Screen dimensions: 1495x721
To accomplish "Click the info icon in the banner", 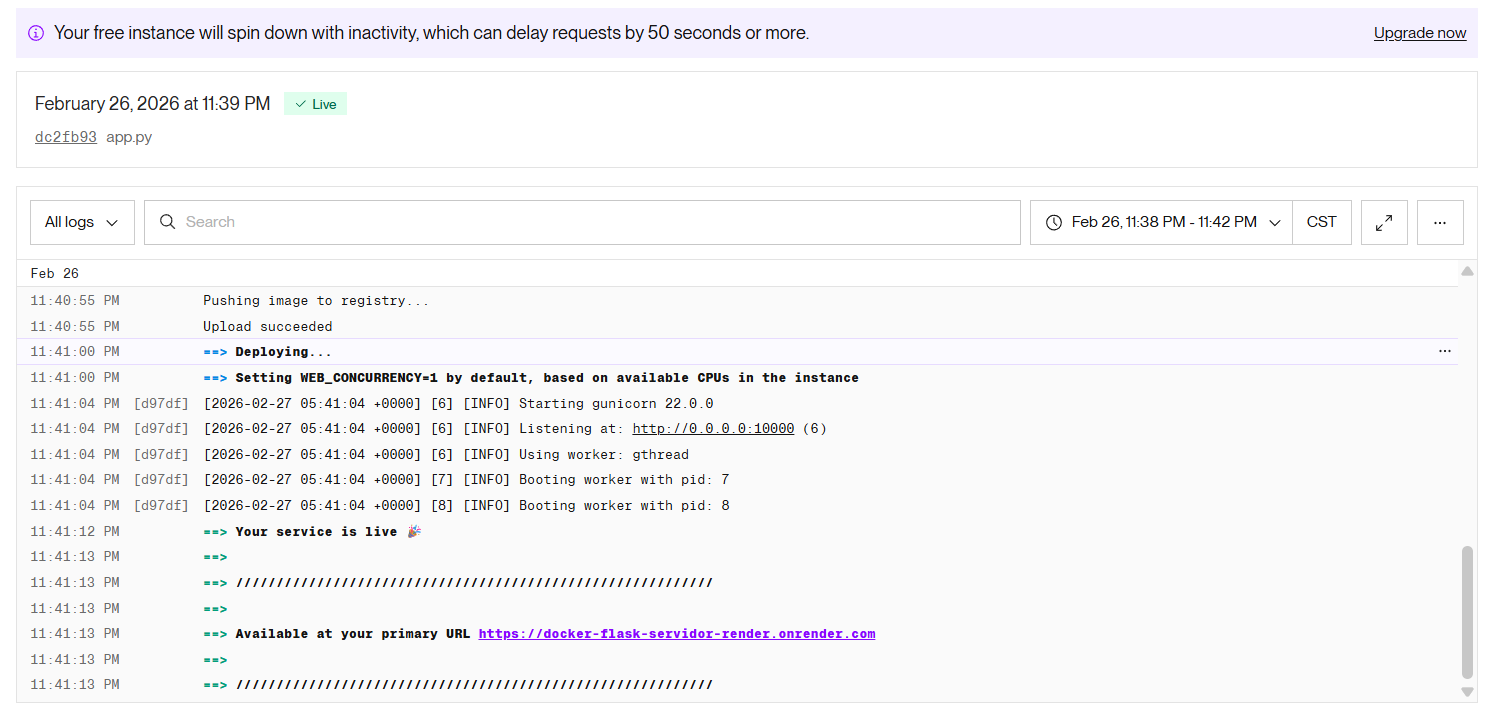I will 36,33.
